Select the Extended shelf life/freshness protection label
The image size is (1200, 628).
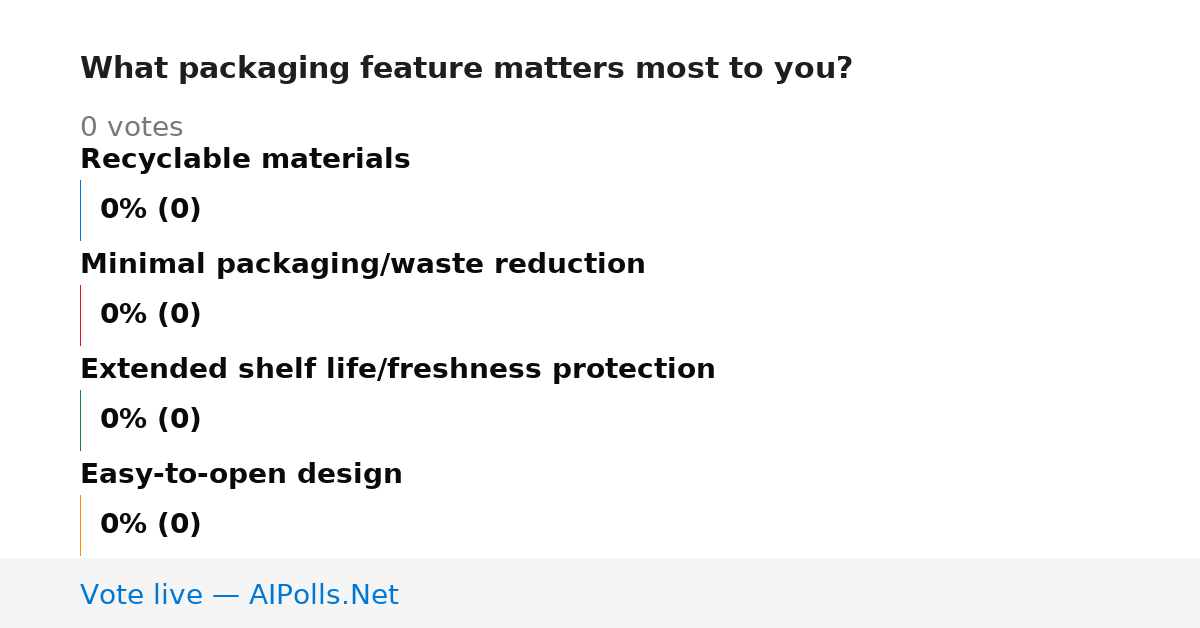pyautogui.click(x=398, y=370)
